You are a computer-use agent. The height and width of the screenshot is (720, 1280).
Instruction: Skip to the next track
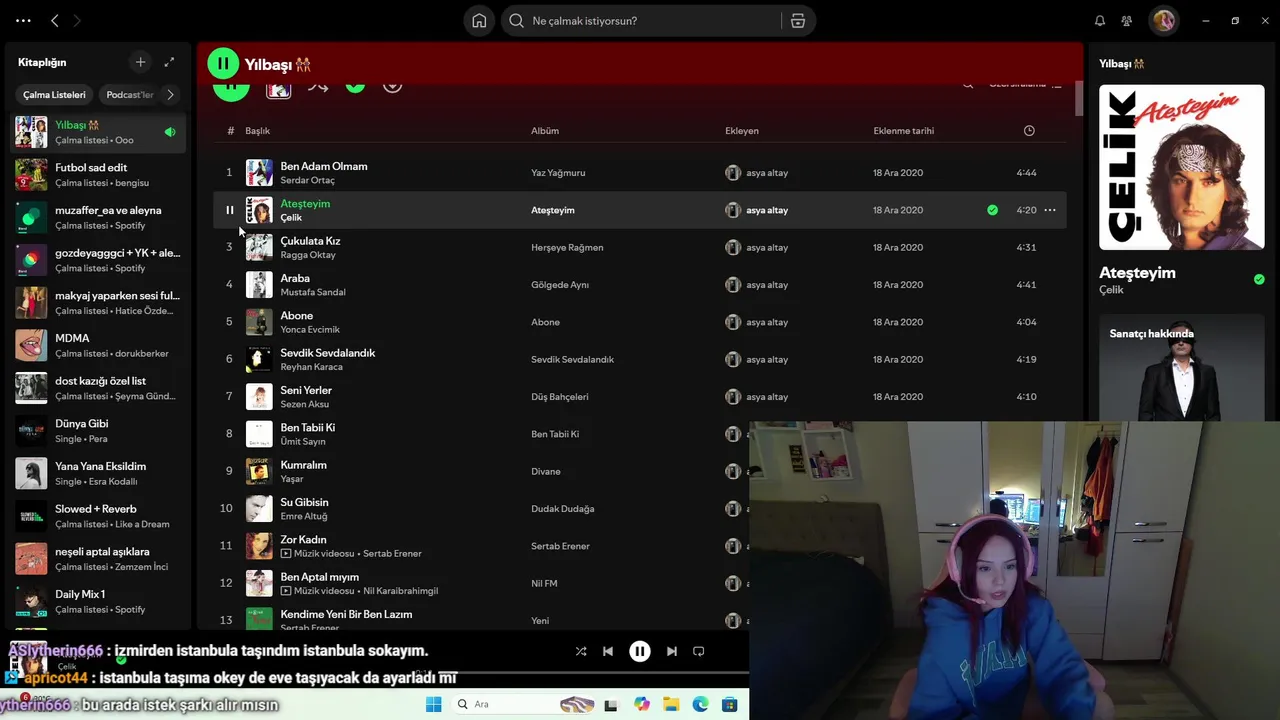pyautogui.click(x=672, y=651)
